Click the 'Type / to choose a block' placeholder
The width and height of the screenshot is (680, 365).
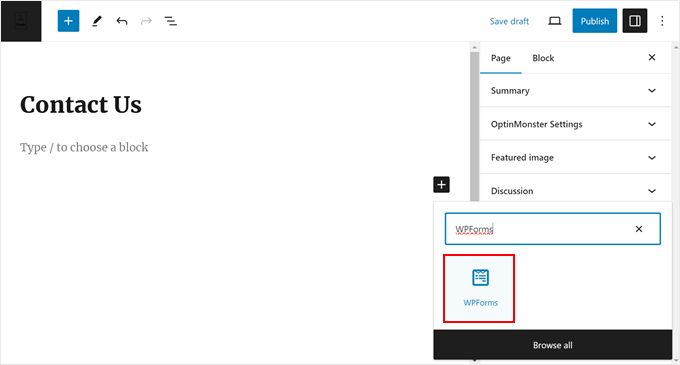tap(84, 147)
